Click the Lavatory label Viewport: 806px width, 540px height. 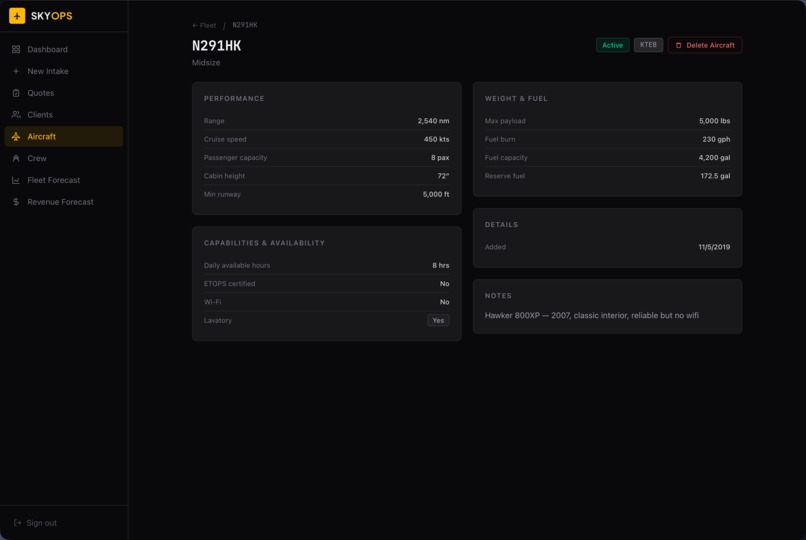pyautogui.click(x=218, y=320)
